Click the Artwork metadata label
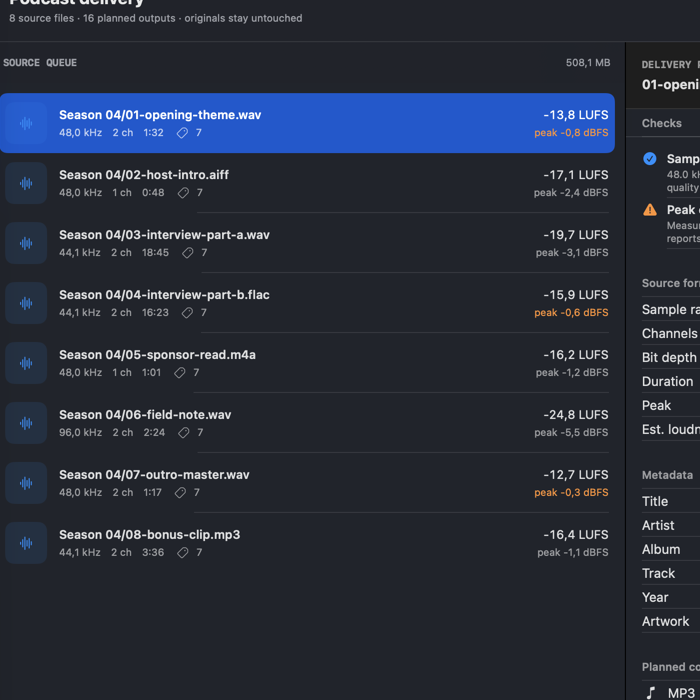Image resolution: width=700 pixels, height=700 pixels. 665,621
